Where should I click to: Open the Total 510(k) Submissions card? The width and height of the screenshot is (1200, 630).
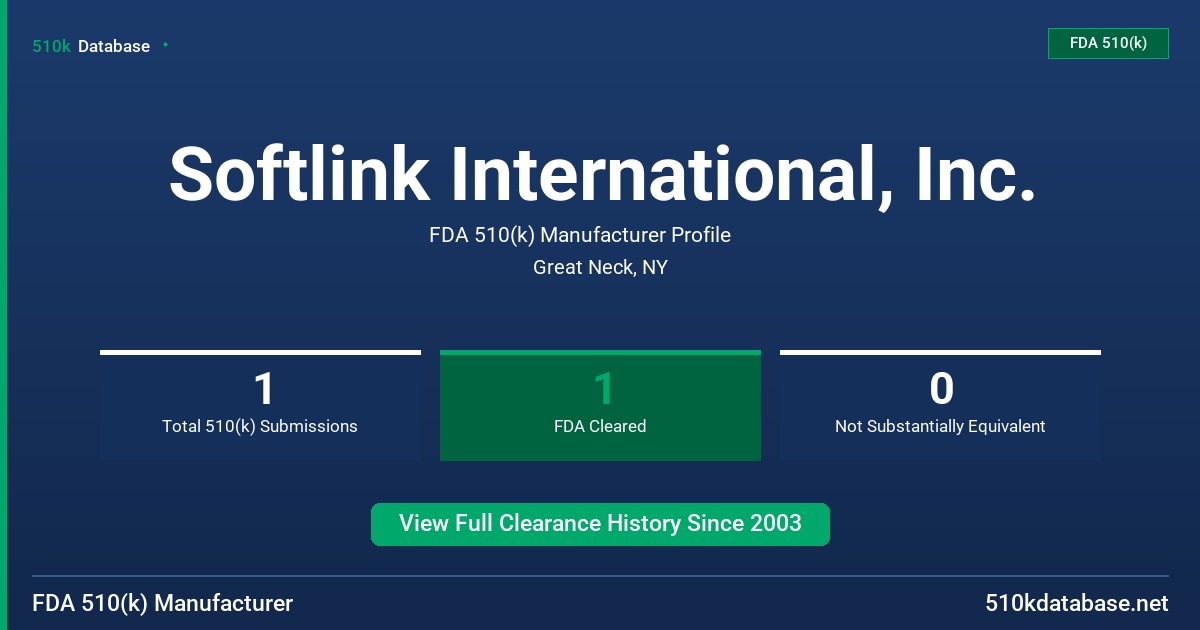point(260,405)
